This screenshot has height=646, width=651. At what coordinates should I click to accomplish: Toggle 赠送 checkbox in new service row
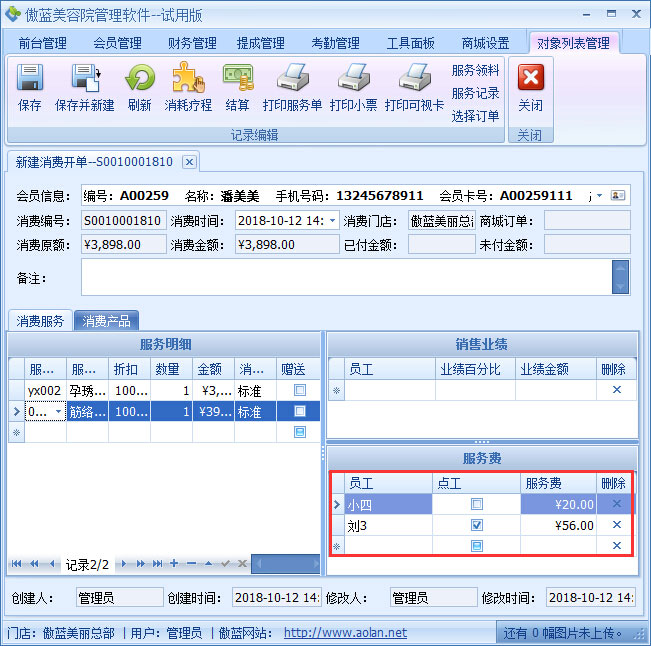[300, 432]
